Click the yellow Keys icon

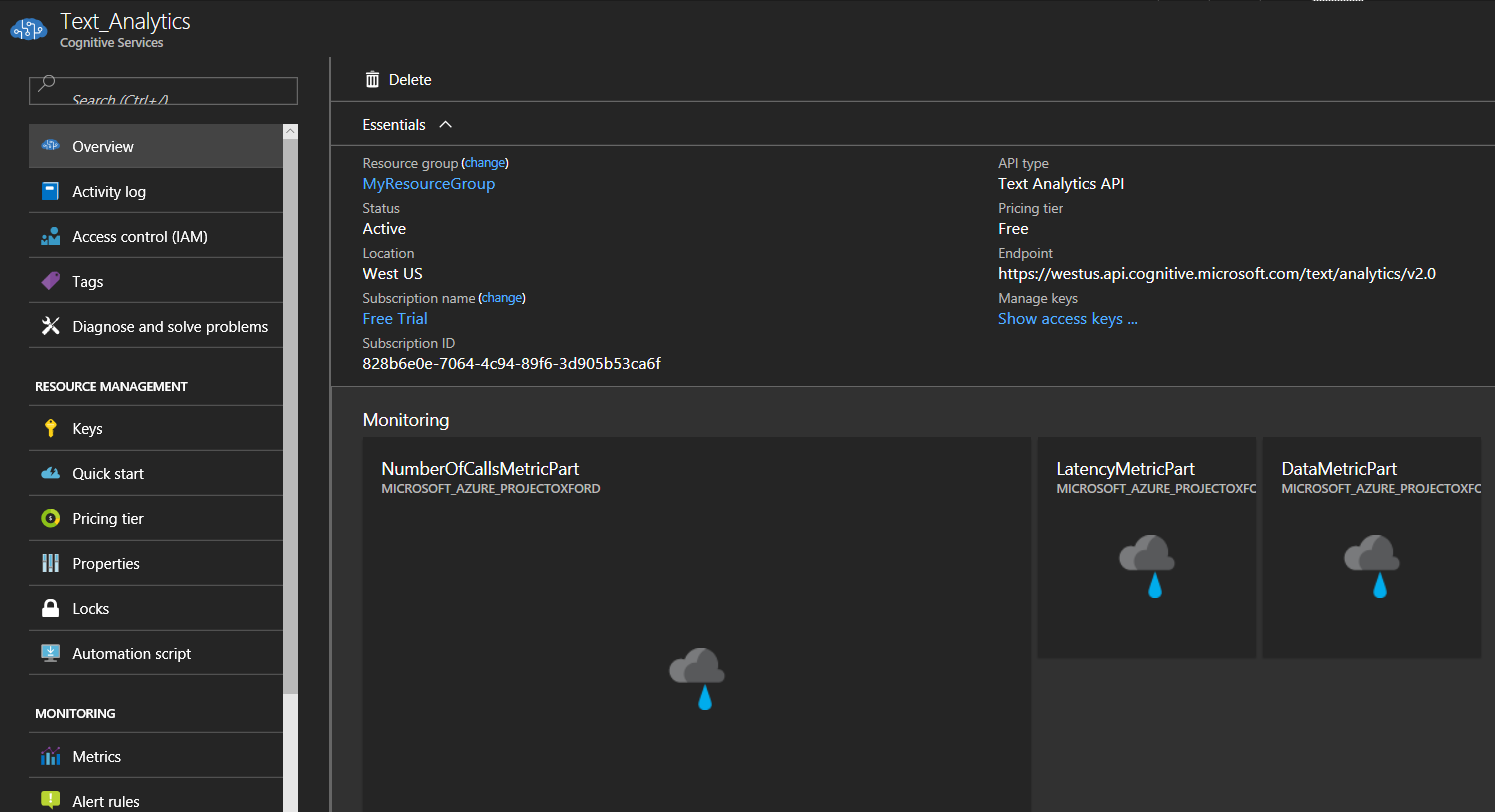(50, 428)
